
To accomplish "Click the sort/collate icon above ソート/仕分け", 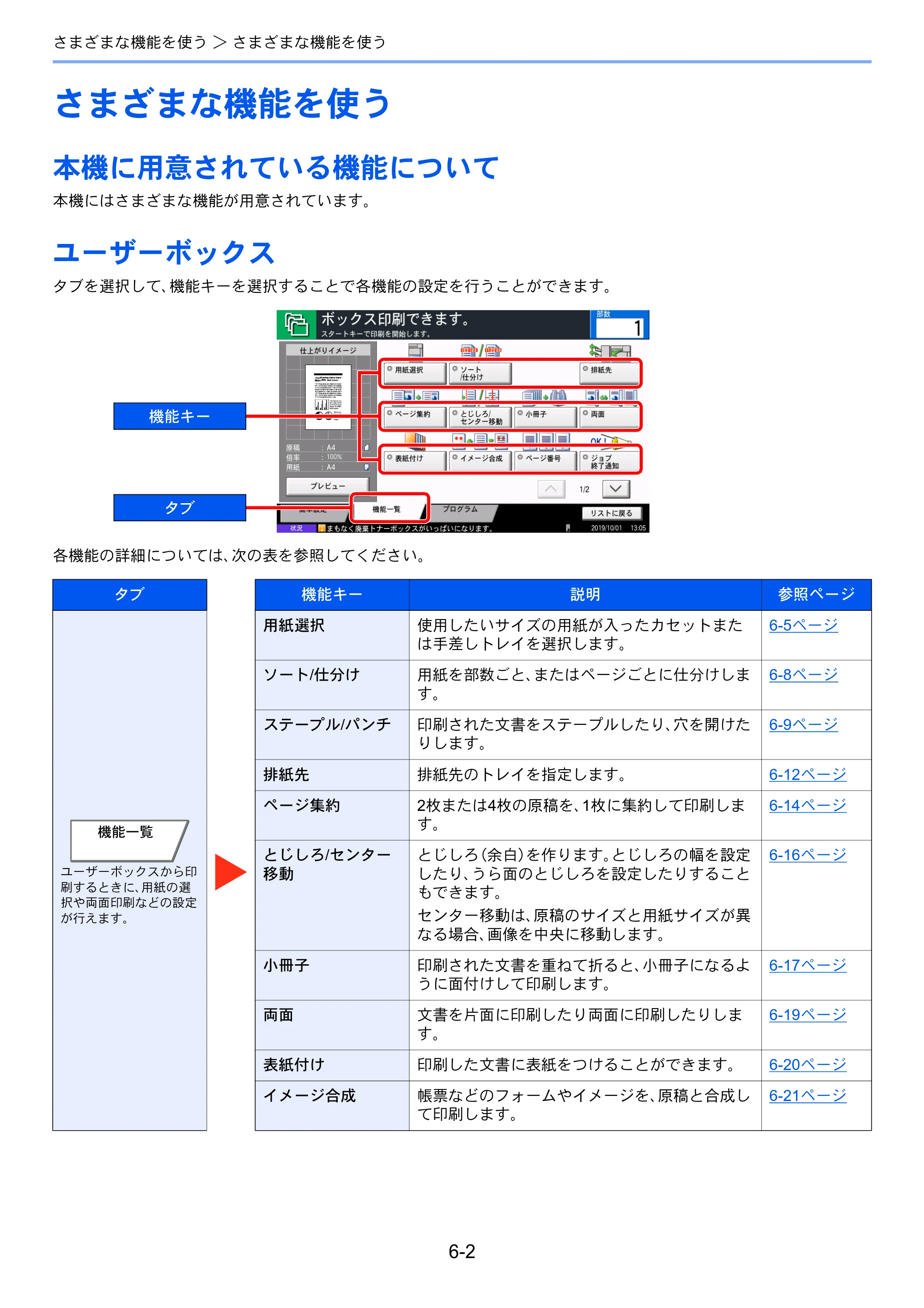I will click(481, 350).
